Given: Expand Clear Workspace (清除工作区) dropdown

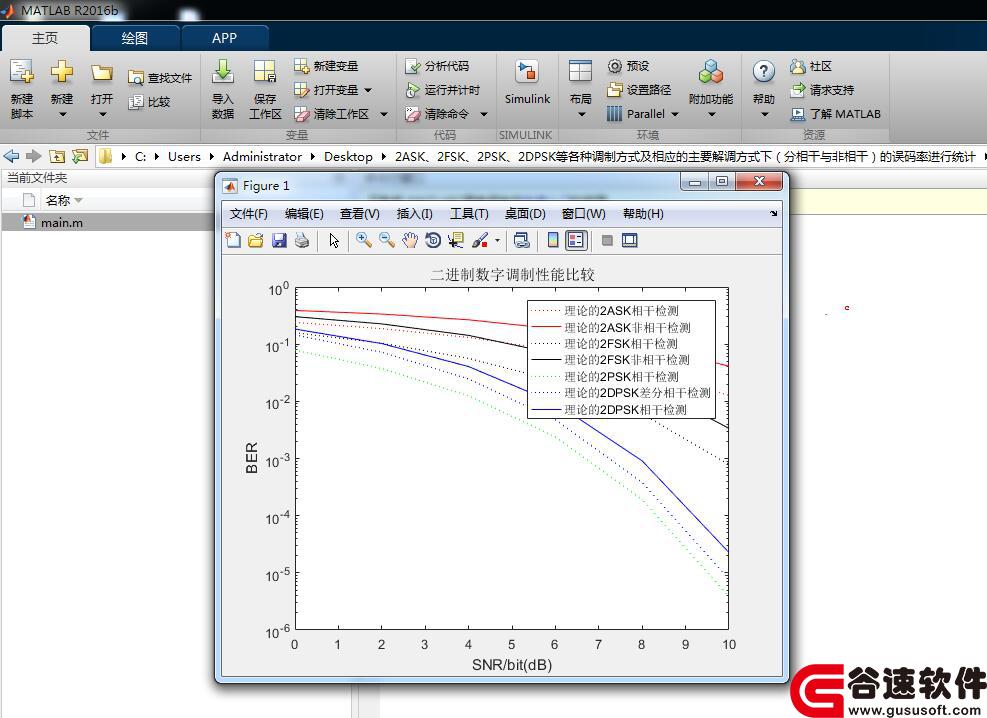Looking at the screenshot, I should click(383, 115).
